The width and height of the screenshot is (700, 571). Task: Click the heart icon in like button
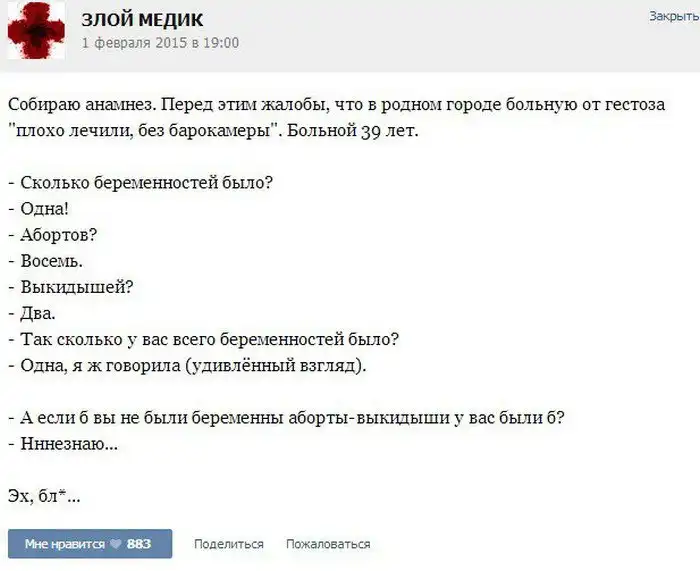pyautogui.click(x=115, y=544)
